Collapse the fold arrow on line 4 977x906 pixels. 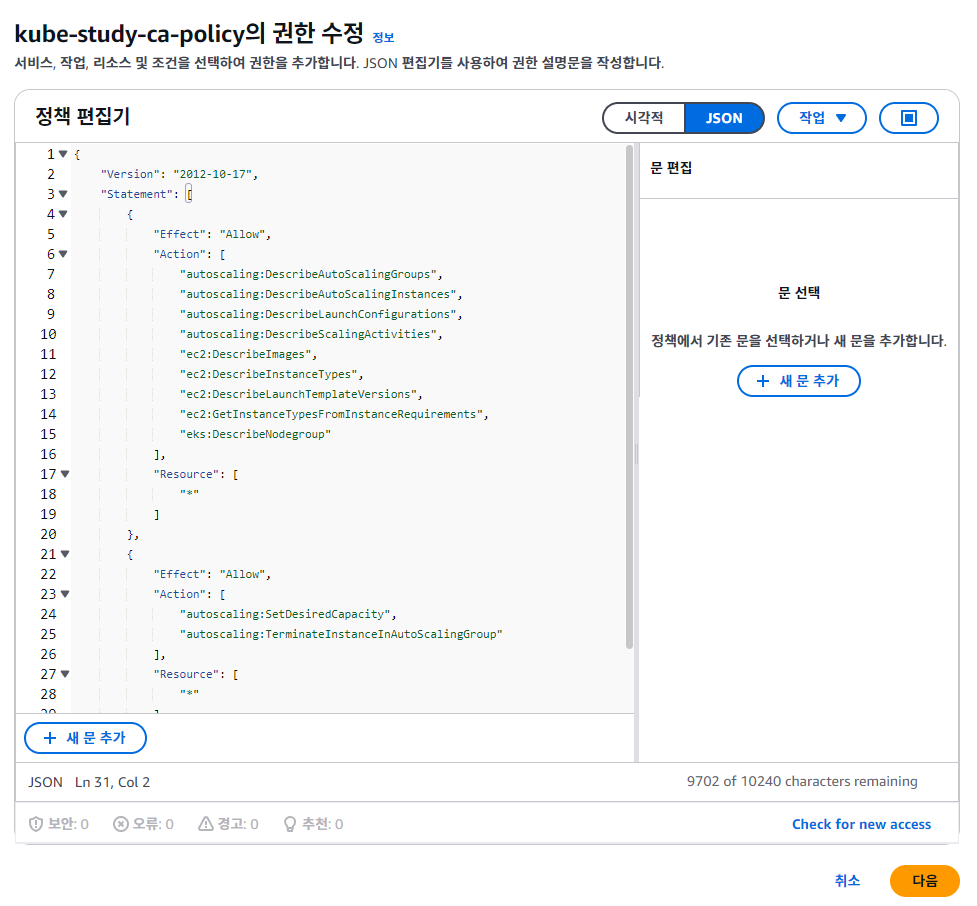pyautogui.click(x=63, y=214)
